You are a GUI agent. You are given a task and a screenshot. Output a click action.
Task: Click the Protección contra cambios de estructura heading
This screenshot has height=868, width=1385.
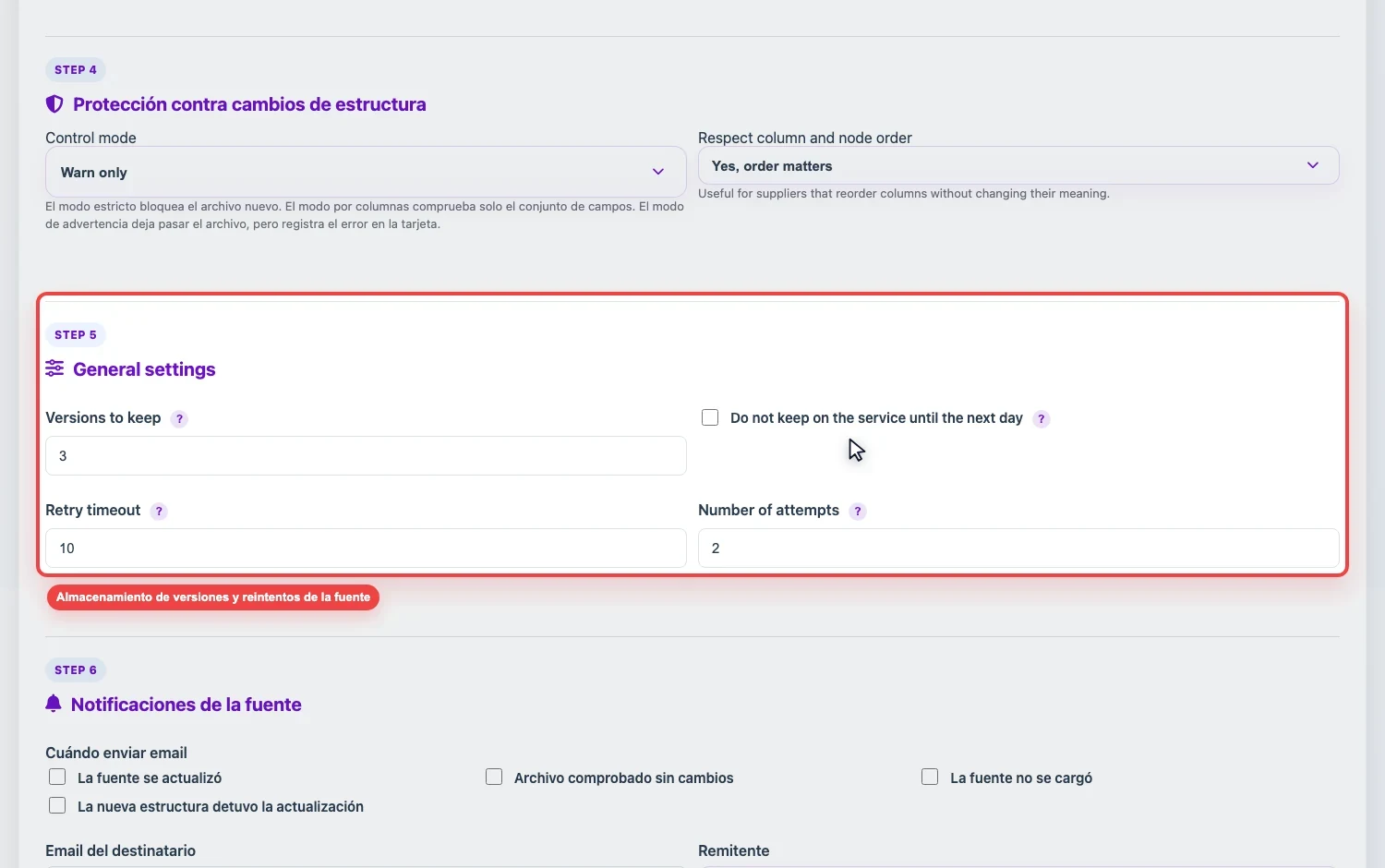249,104
